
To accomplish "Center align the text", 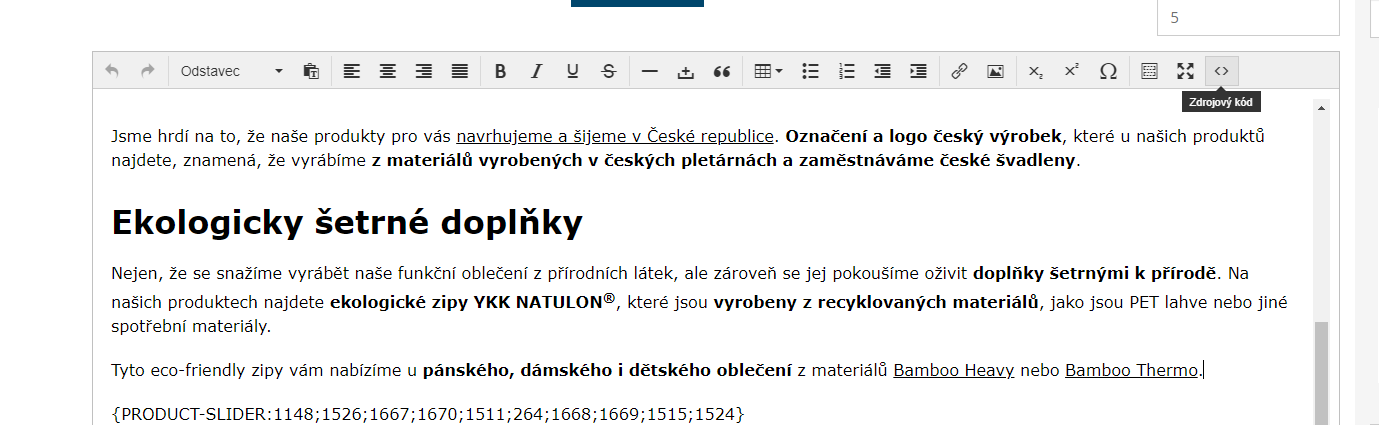I will (x=387, y=71).
